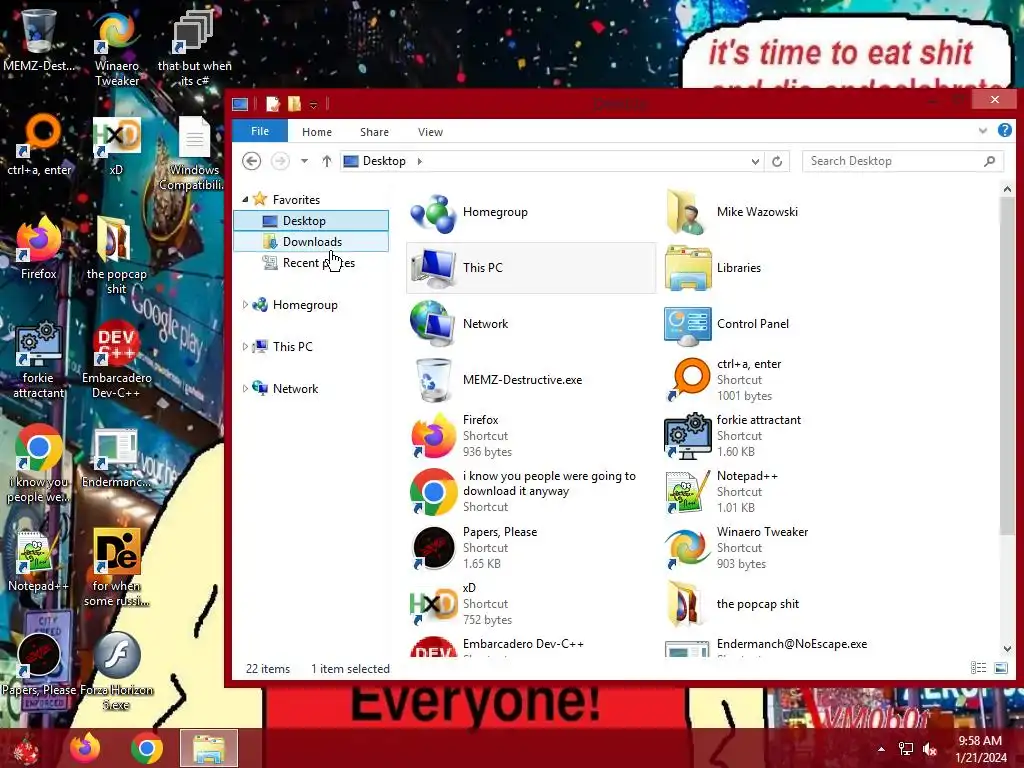Open the taskbar clock 9:58 AM
This screenshot has width=1024, height=768.
980,749
